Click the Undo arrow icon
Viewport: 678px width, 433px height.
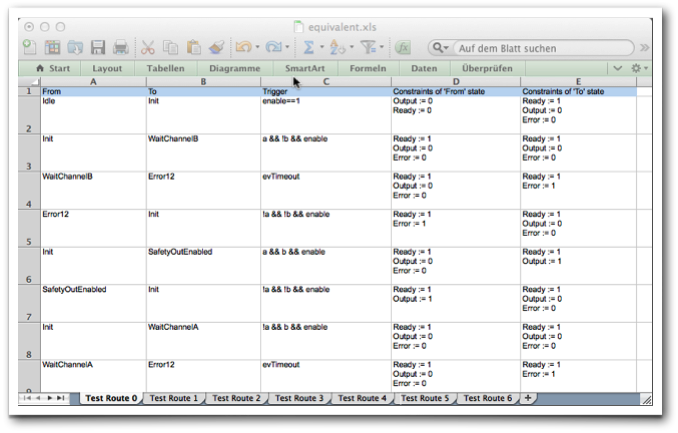[243, 47]
